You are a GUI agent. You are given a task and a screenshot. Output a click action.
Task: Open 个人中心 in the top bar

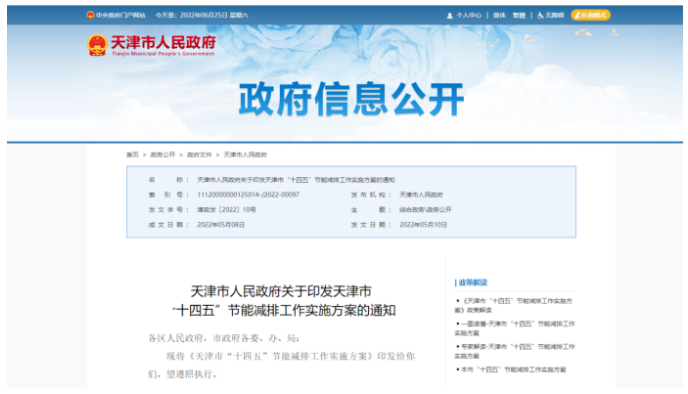click(x=469, y=15)
